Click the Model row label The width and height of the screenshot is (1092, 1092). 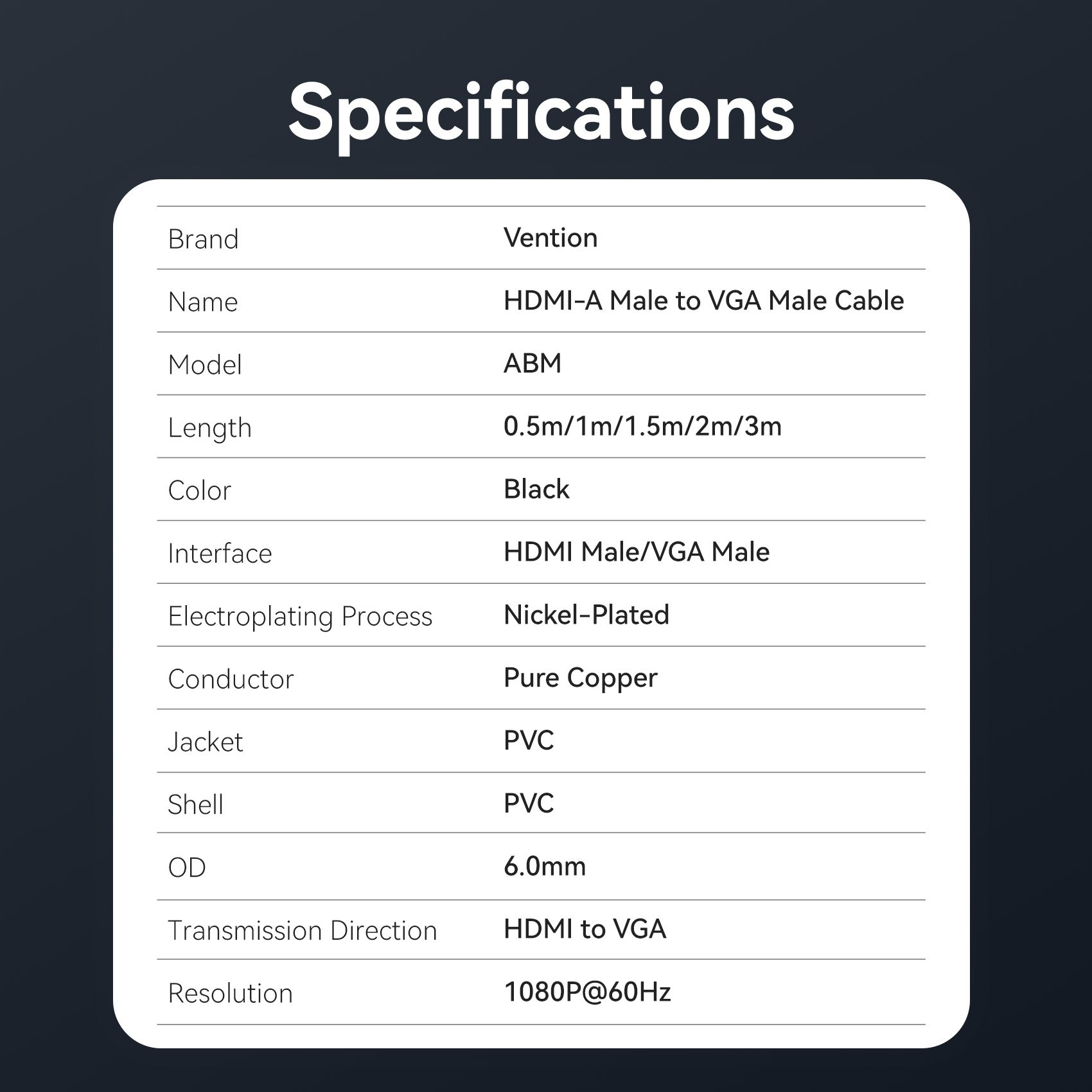205,365
